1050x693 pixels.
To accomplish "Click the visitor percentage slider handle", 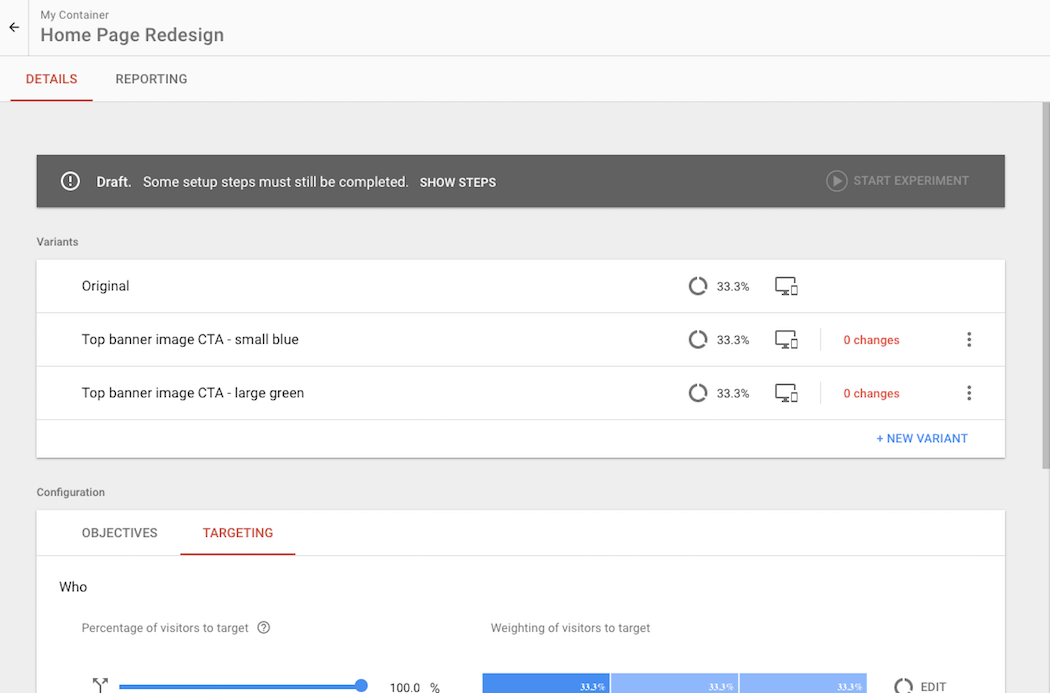I will (x=361, y=685).
